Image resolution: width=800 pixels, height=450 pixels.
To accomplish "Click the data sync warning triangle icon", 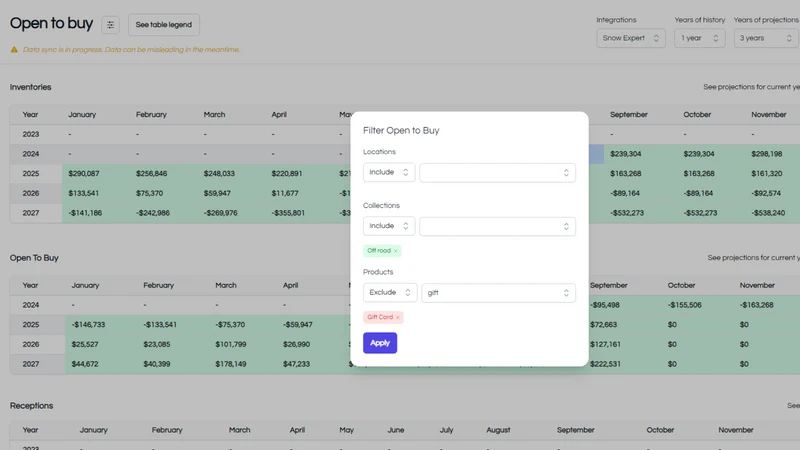I will (x=14, y=49).
